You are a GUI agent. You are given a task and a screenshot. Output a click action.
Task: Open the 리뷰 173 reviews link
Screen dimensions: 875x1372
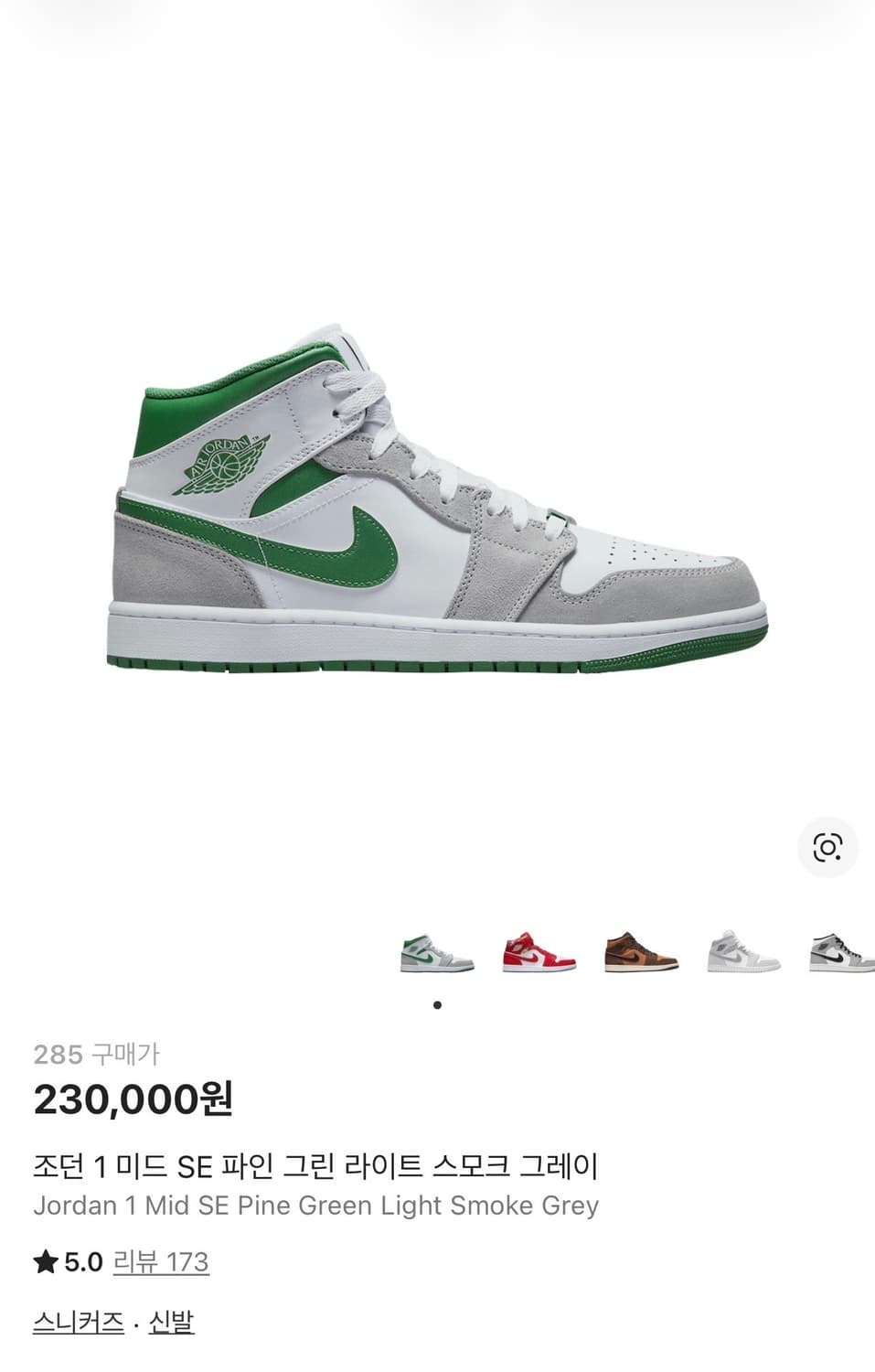click(161, 1262)
